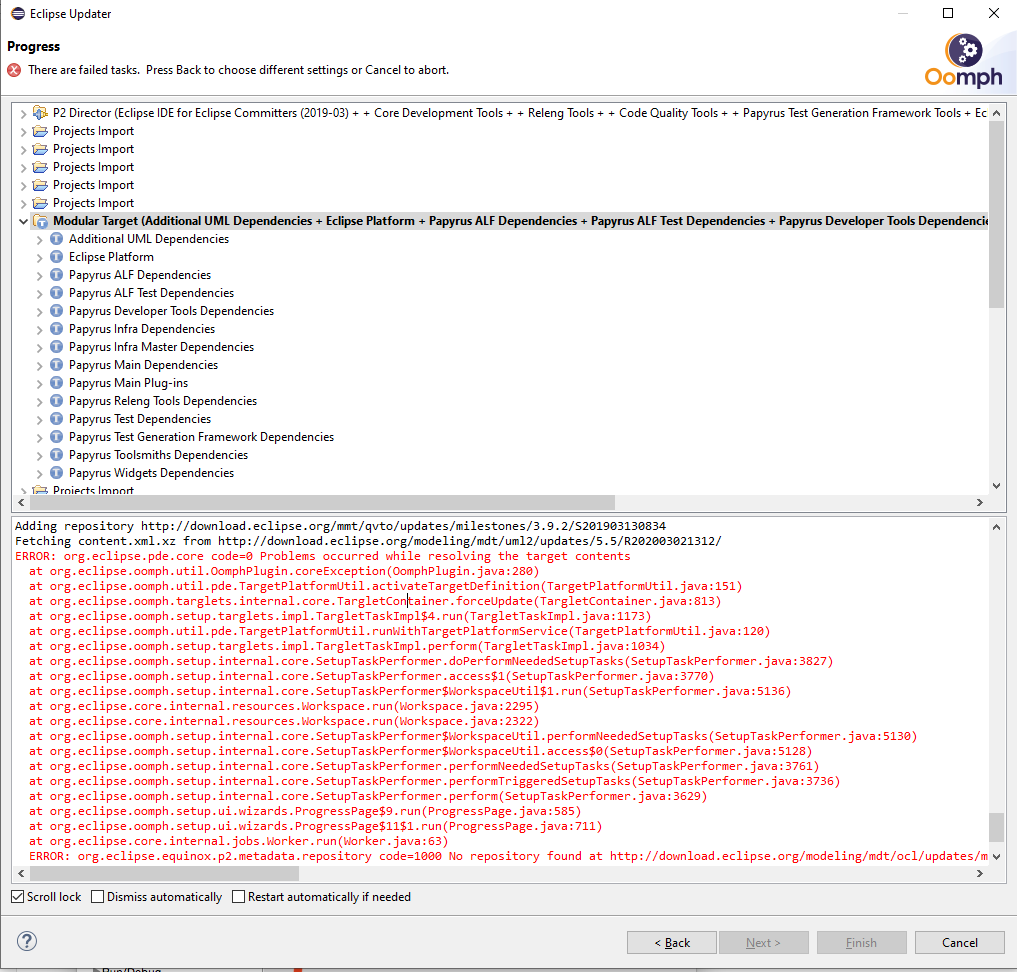Select Papyrus ALF Test Dependencies row

151,293
